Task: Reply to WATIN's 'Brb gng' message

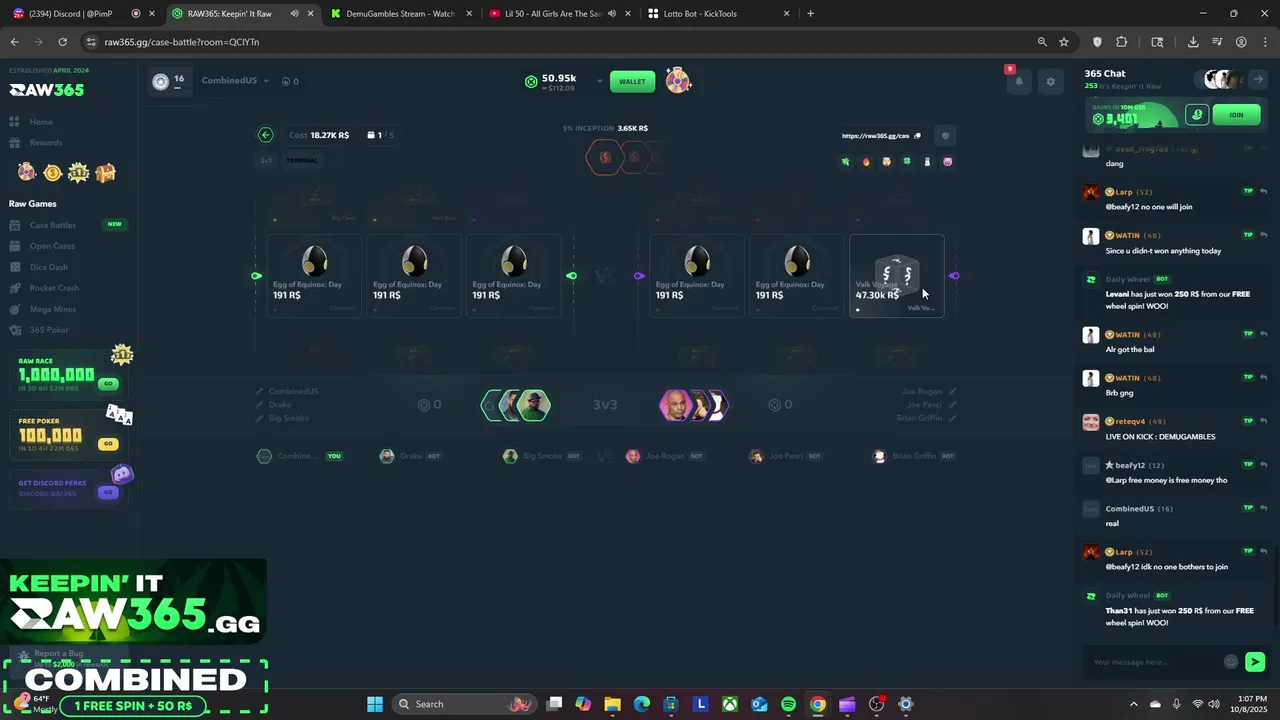Action: click(1264, 378)
